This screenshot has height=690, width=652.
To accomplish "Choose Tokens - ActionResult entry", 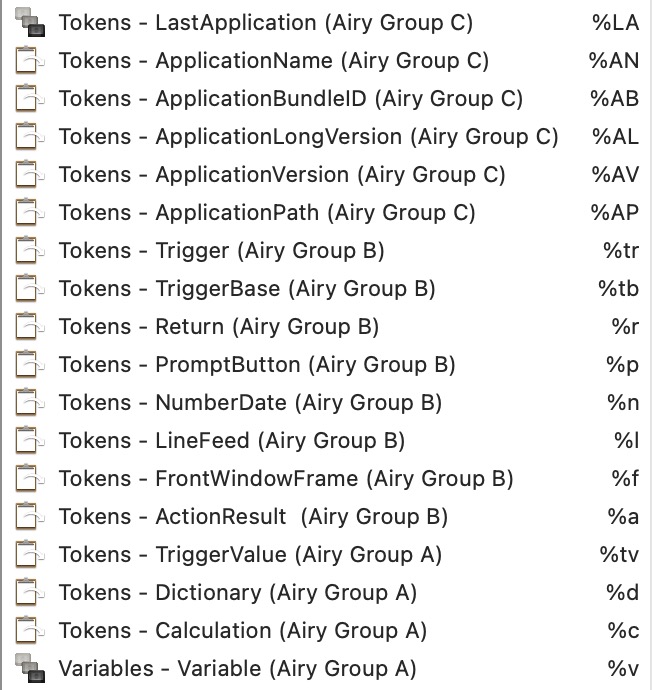I will 252,517.
